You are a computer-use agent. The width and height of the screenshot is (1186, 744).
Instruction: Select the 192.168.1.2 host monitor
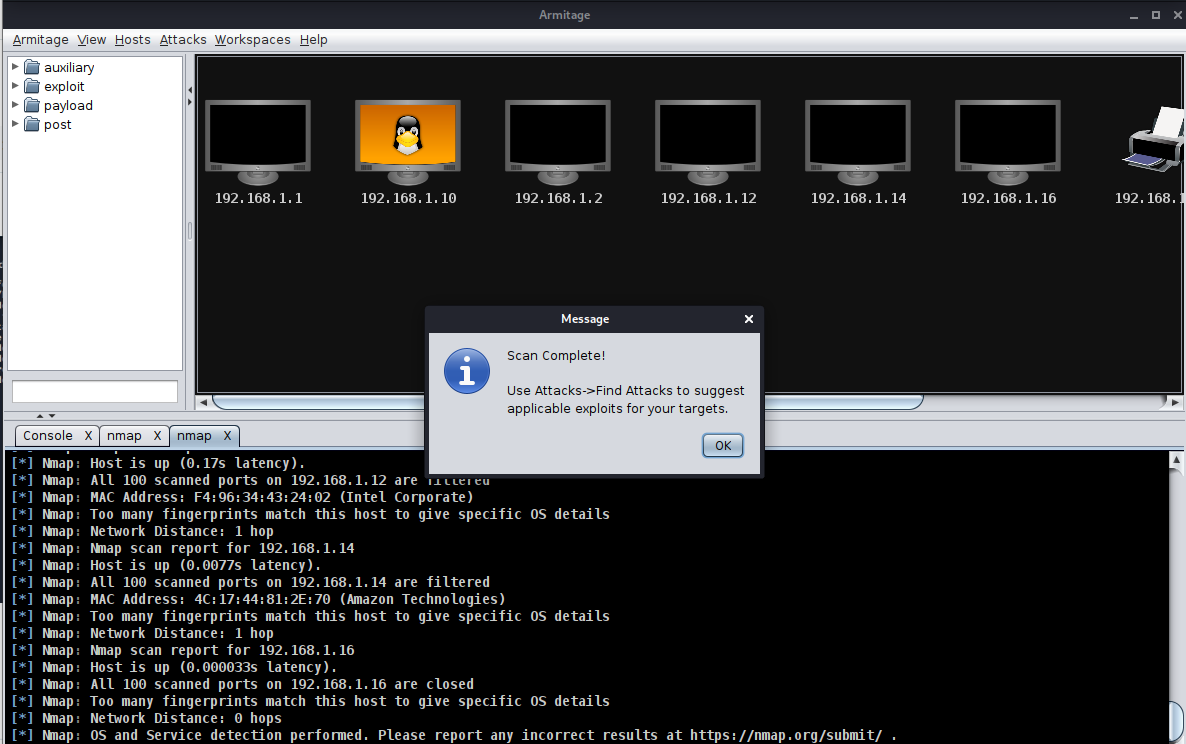pyautogui.click(x=557, y=142)
